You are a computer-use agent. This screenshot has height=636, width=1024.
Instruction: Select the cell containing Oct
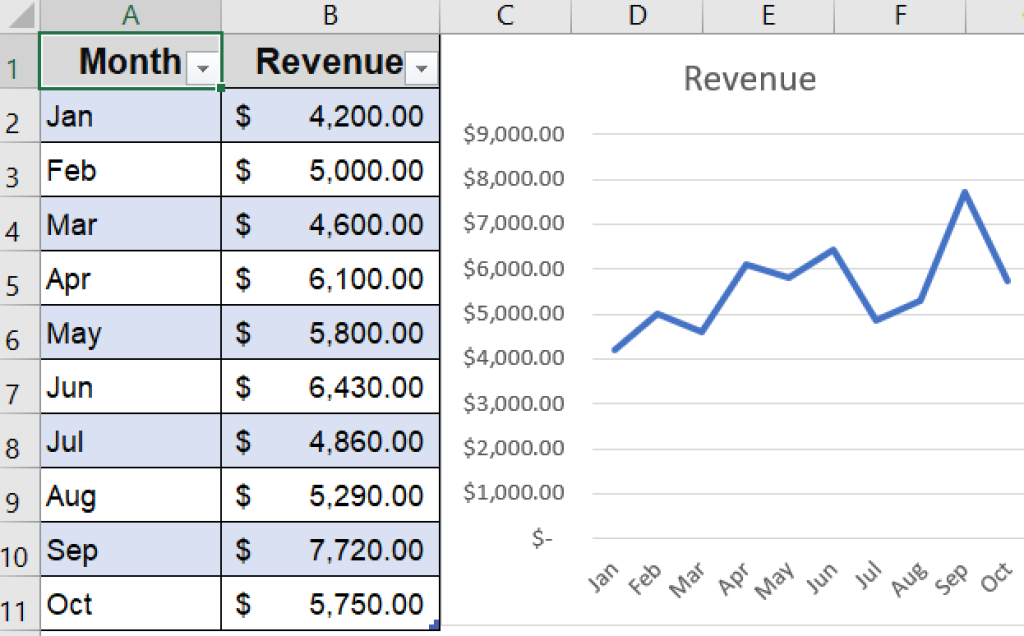[130, 603]
